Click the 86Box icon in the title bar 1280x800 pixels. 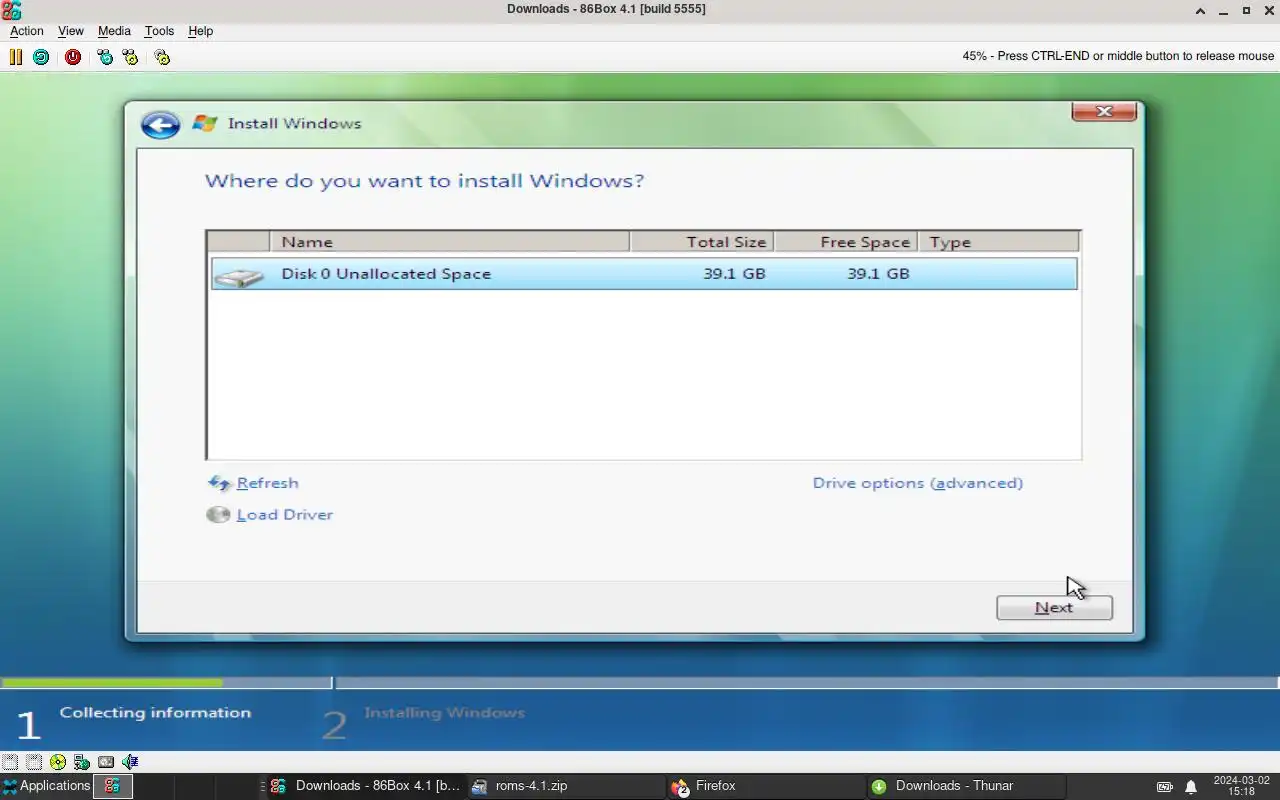tap(11, 10)
